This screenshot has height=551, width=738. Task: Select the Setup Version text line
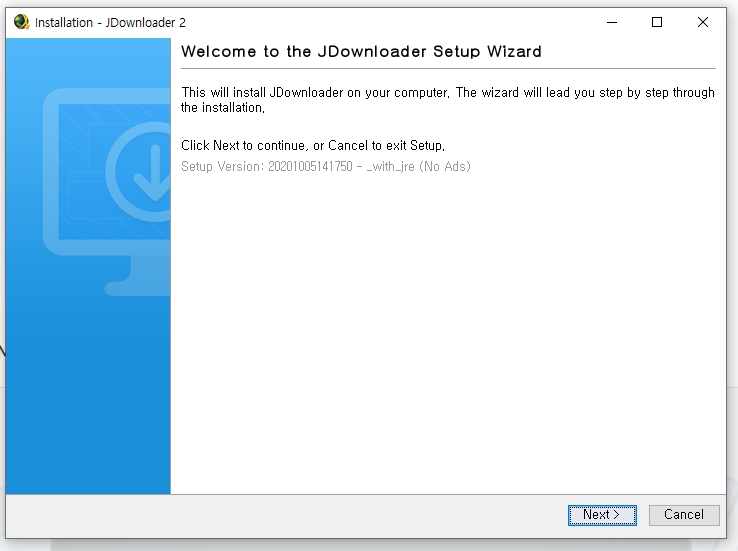click(326, 167)
